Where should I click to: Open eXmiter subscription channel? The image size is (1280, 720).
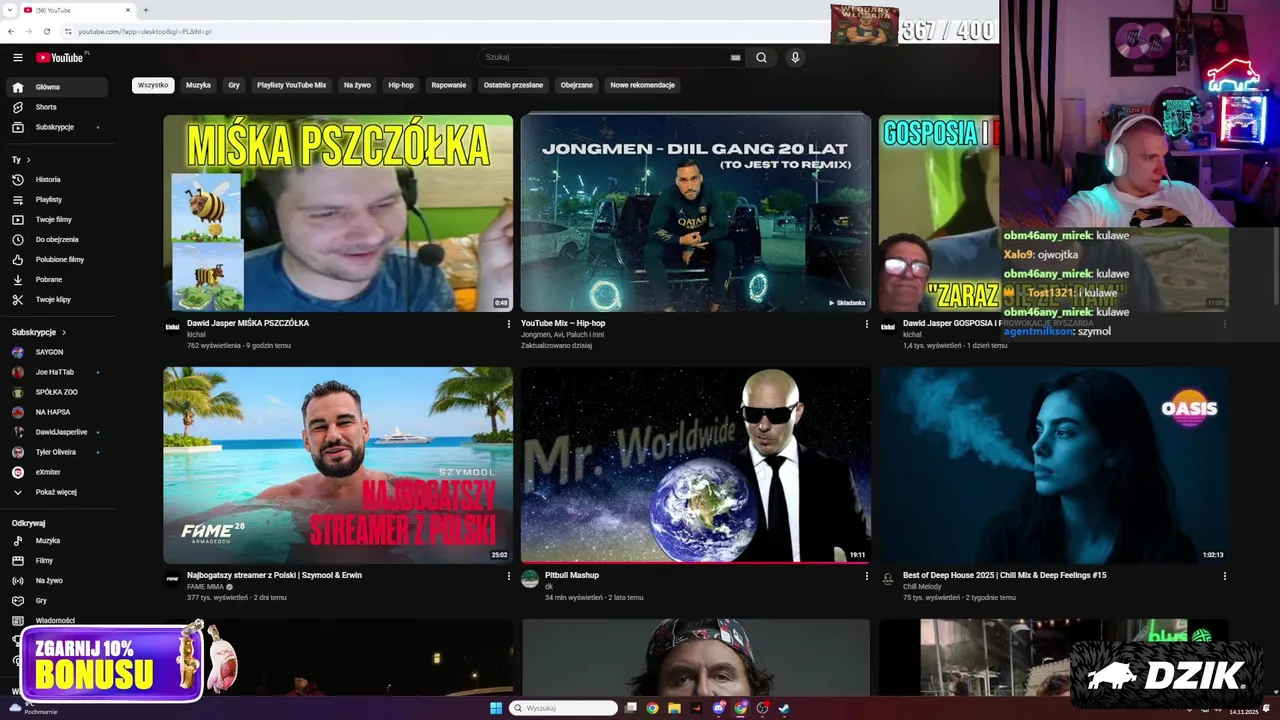pyautogui.click(x=56, y=472)
